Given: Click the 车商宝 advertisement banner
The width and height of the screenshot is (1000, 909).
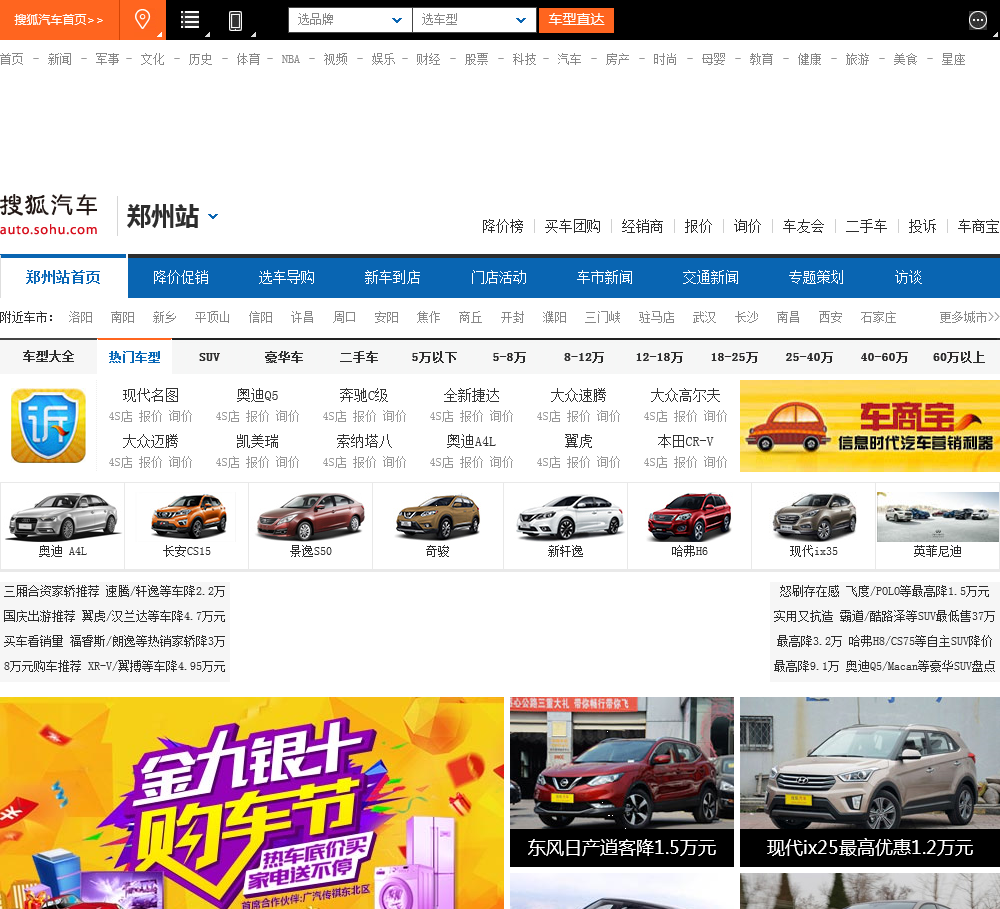Looking at the screenshot, I should pos(869,426).
